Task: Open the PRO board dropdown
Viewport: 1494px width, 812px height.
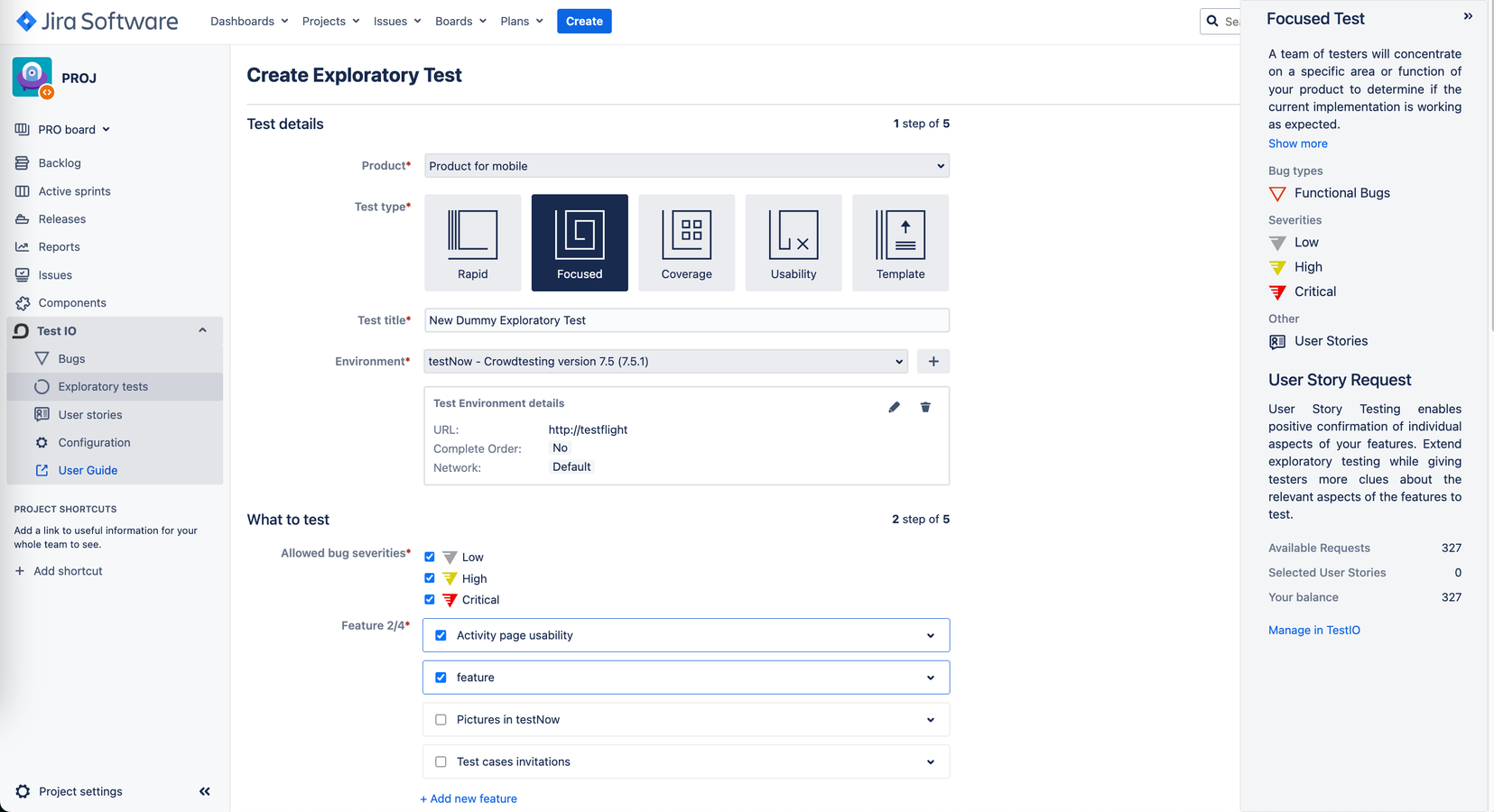Action: click(74, 130)
